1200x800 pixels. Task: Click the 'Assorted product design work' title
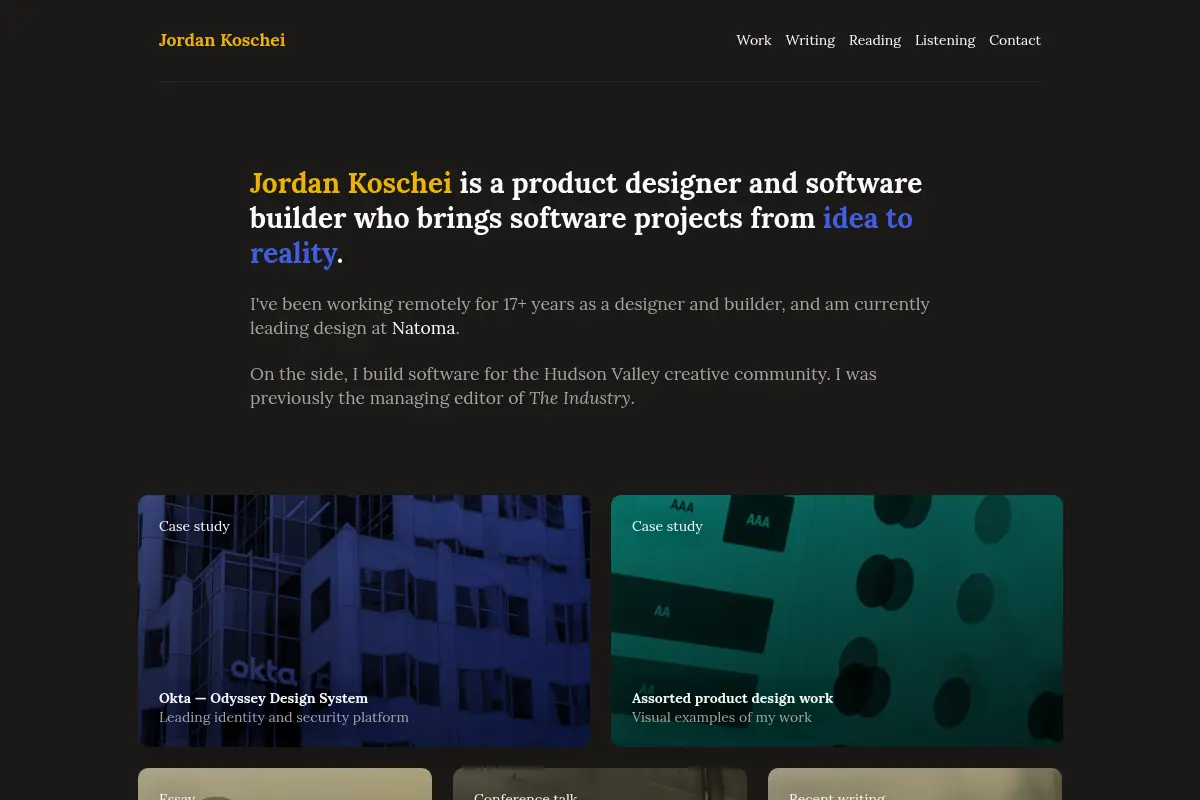point(732,698)
